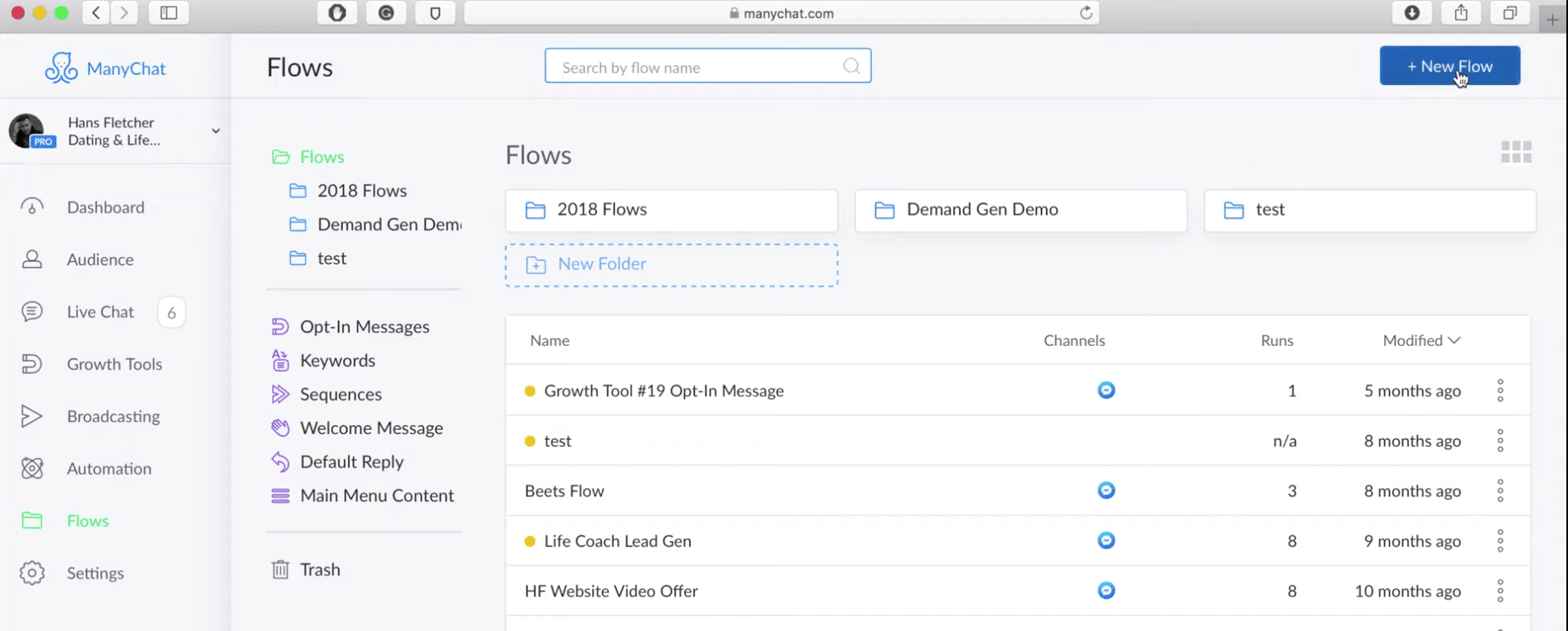The height and width of the screenshot is (631, 1568).
Task: Click the Safari share icon
Action: point(1461,13)
